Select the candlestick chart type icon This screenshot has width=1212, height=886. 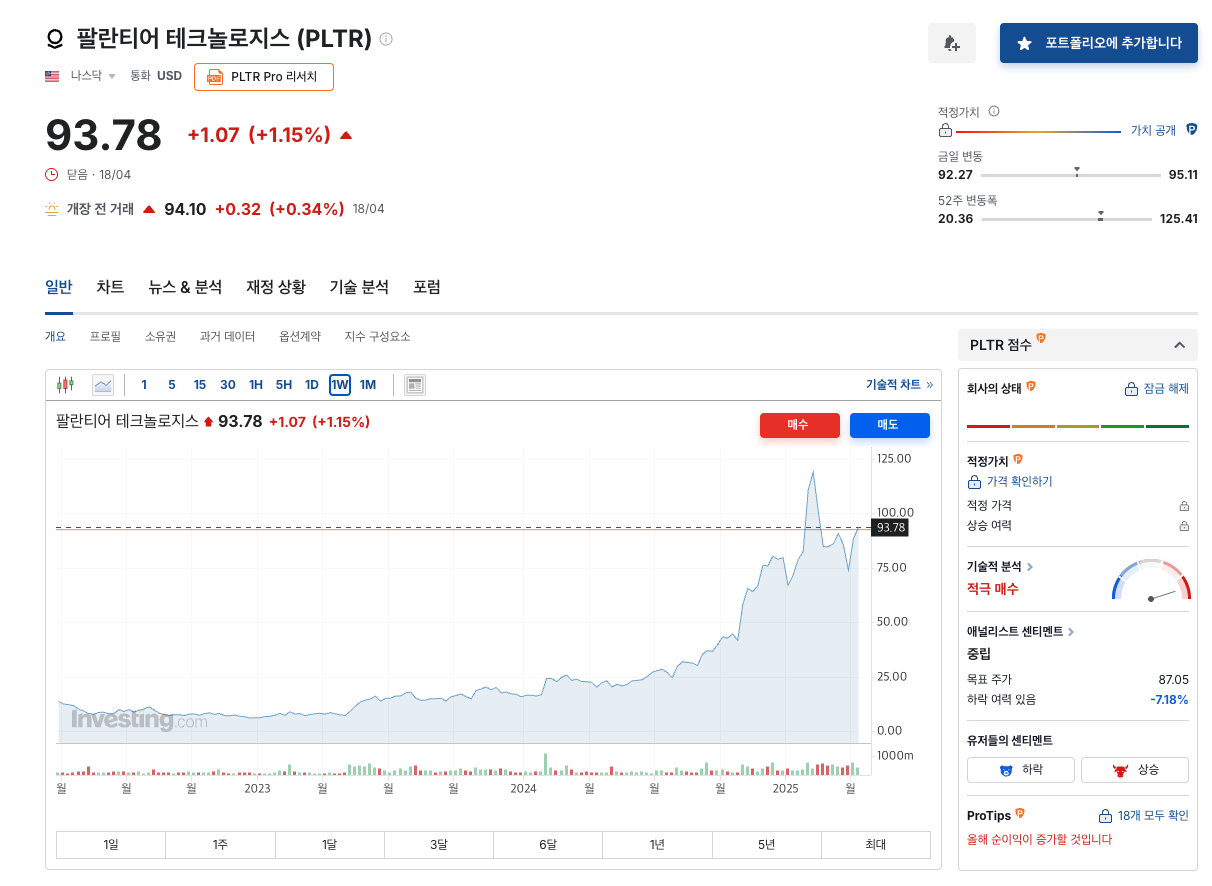pos(66,385)
